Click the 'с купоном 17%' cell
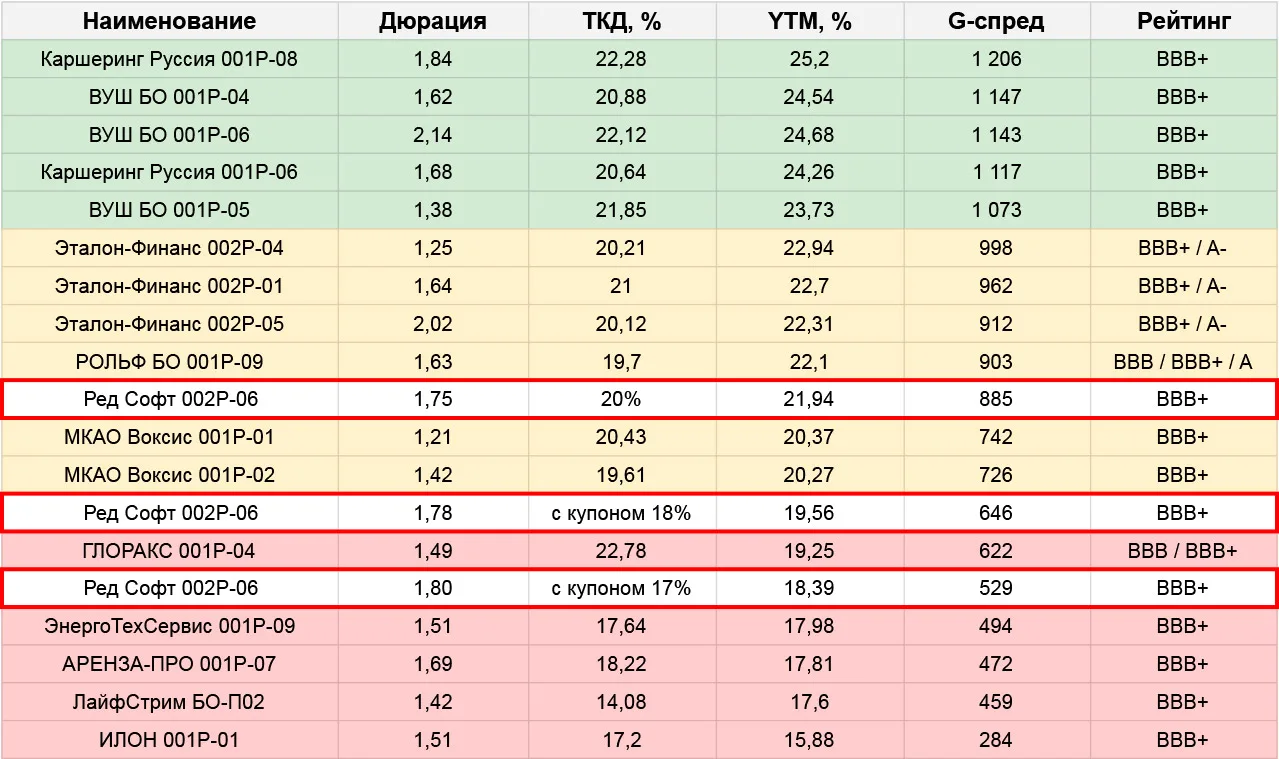 (x=621, y=588)
